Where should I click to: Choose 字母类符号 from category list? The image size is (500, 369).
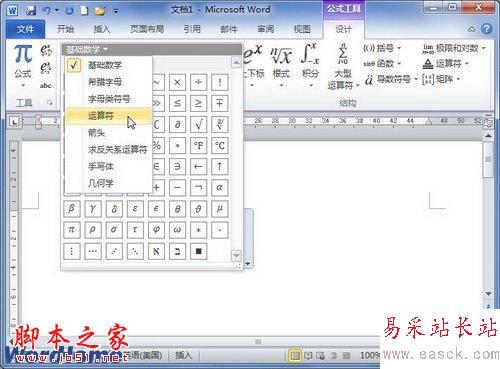click(109, 99)
